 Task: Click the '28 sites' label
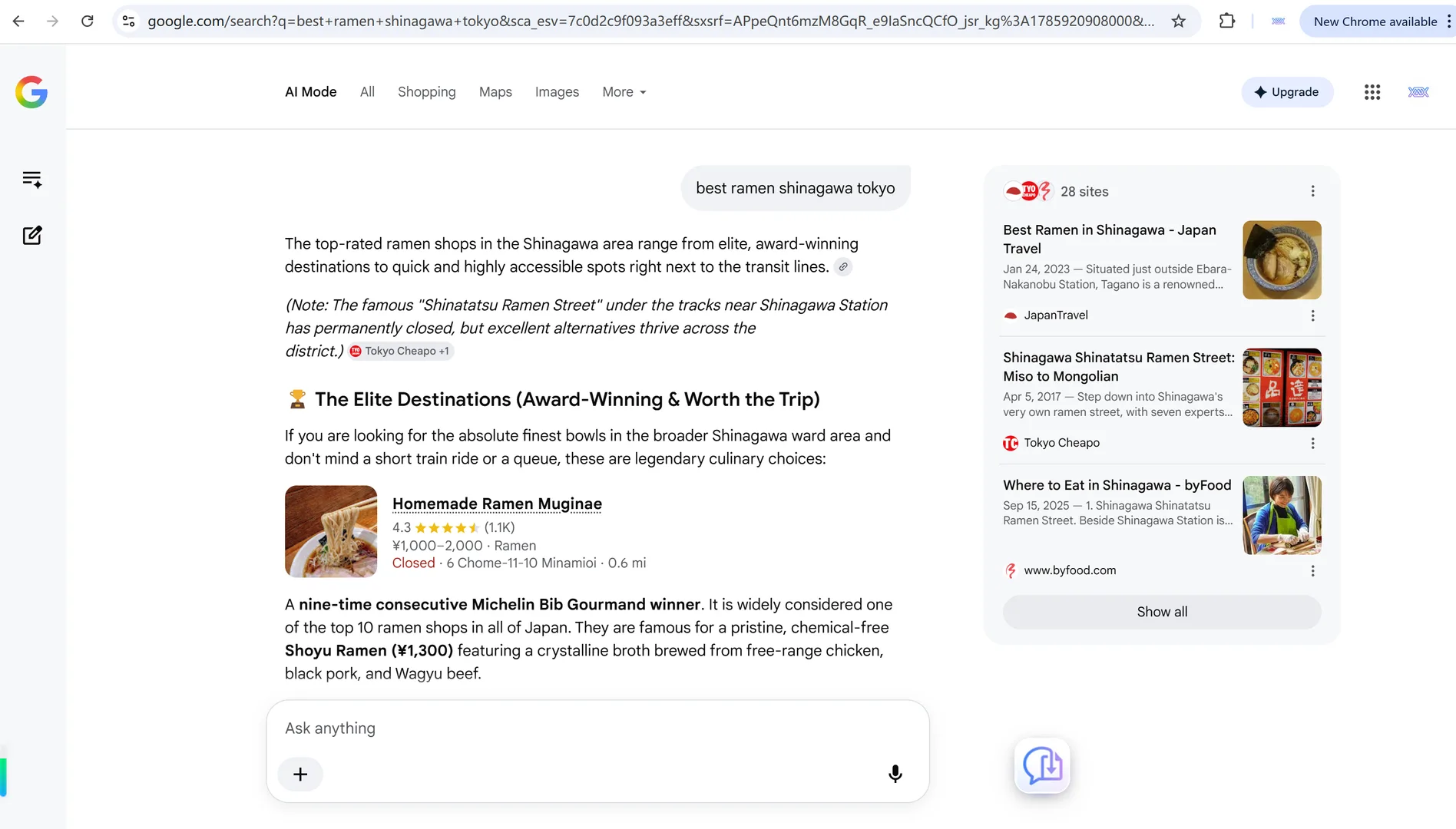(x=1084, y=192)
